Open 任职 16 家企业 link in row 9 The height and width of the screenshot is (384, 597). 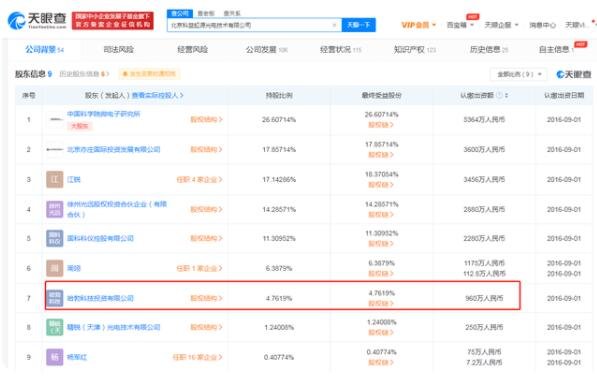click(198, 357)
